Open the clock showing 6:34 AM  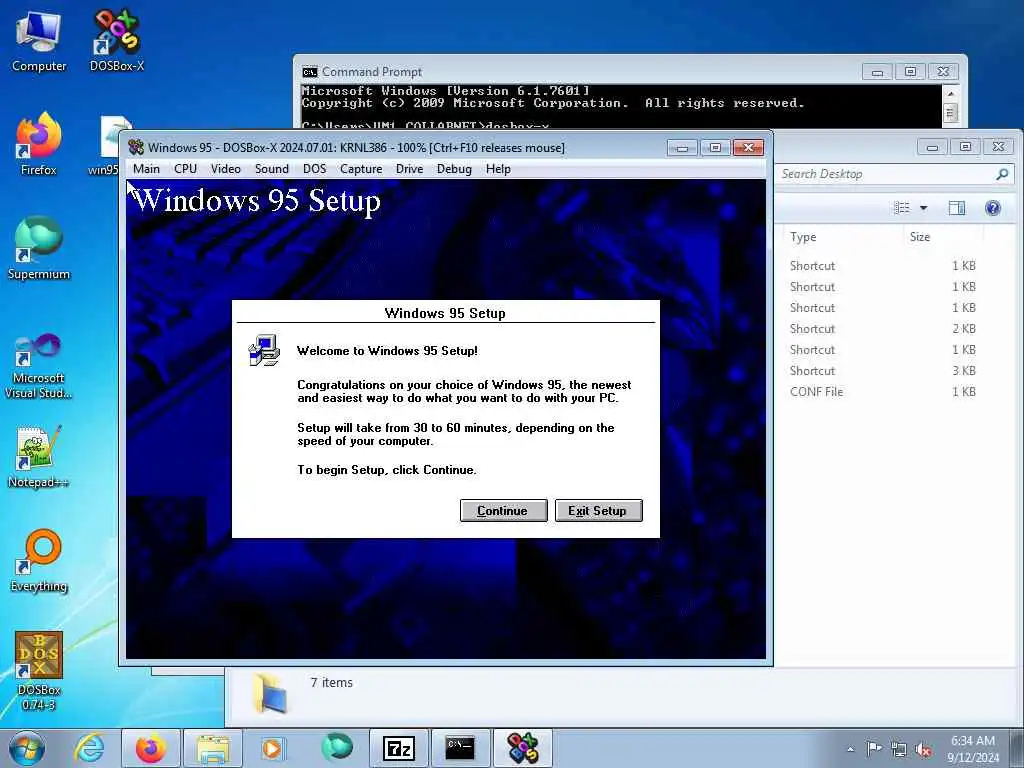pos(973,749)
